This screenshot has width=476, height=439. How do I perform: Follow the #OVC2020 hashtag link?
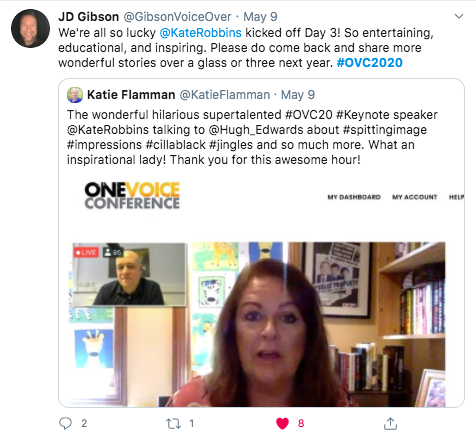click(x=370, y=63)
